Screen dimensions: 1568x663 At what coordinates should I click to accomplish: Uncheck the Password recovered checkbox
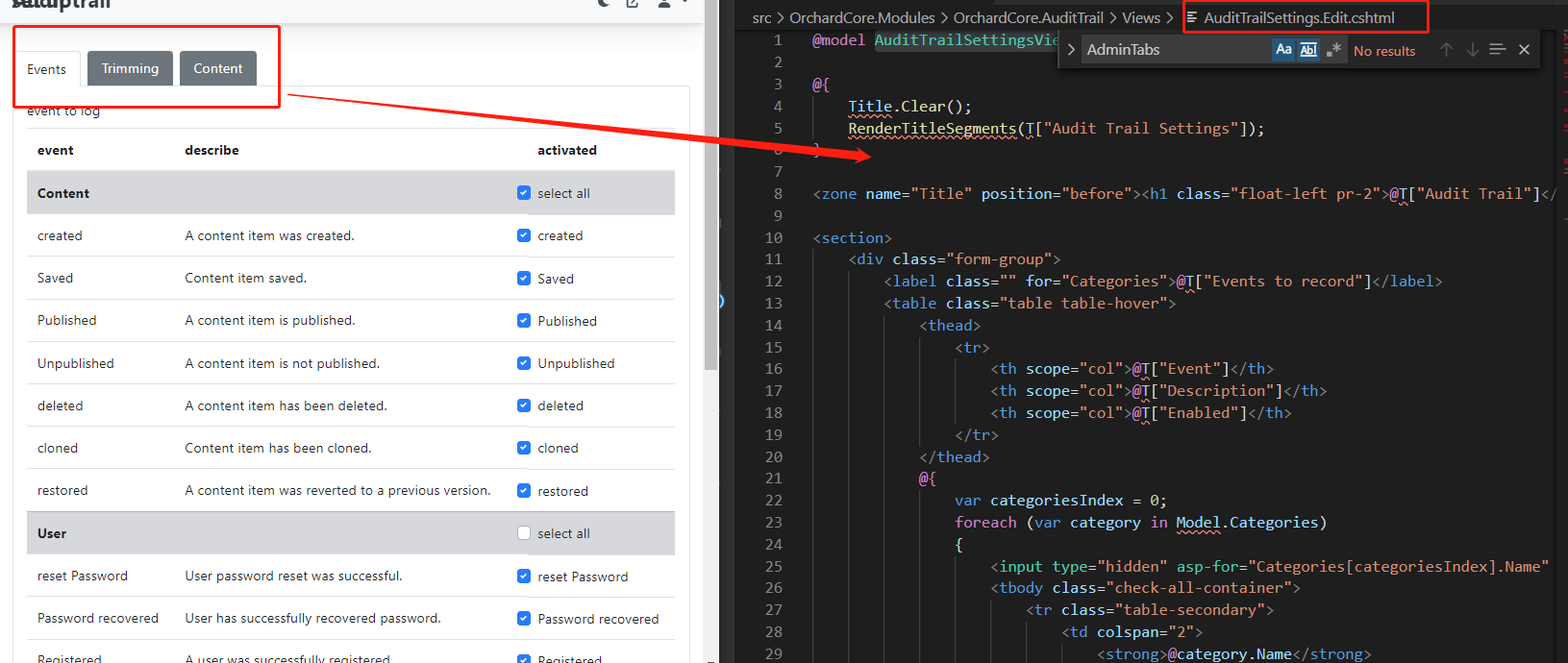[x=524, y=618]
